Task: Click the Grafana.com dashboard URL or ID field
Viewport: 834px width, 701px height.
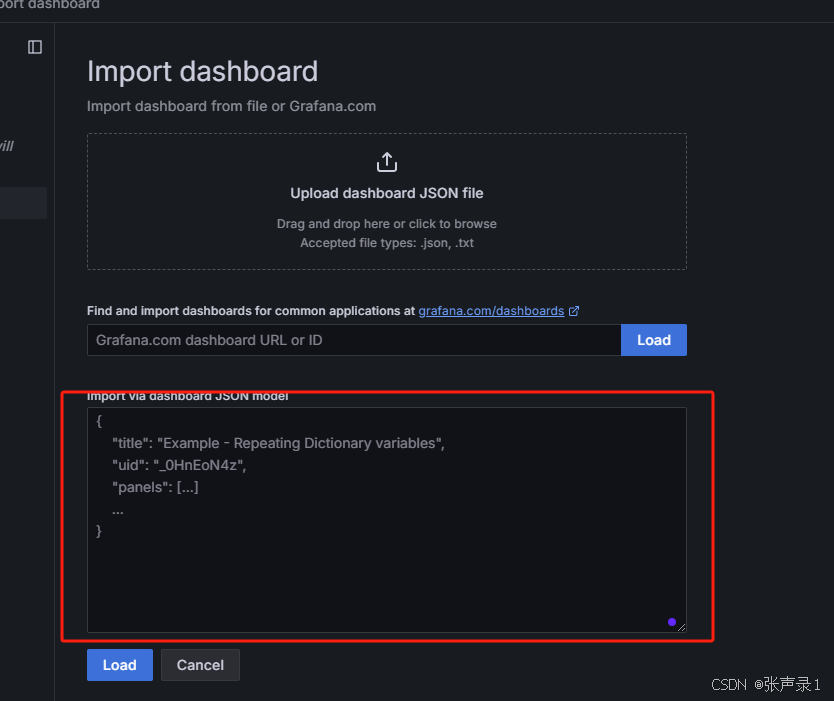Action: click(x=354, y=340)
